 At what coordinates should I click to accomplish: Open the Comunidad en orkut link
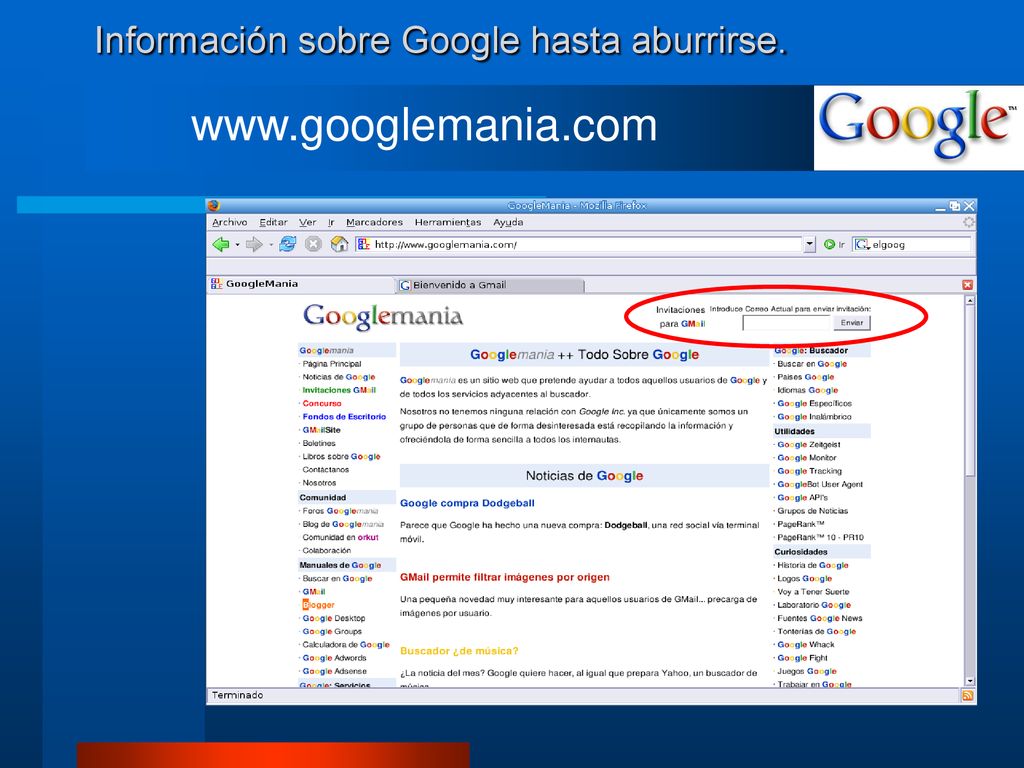[340, 537]
